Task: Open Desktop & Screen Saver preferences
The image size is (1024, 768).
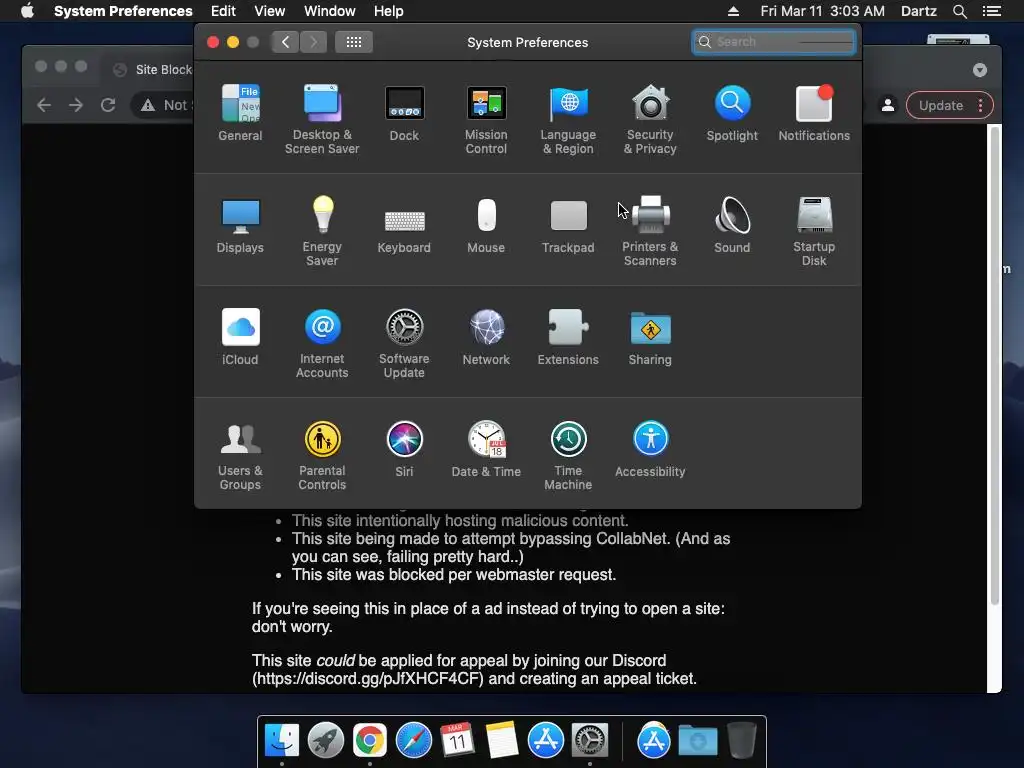Action: coord(322,119)
